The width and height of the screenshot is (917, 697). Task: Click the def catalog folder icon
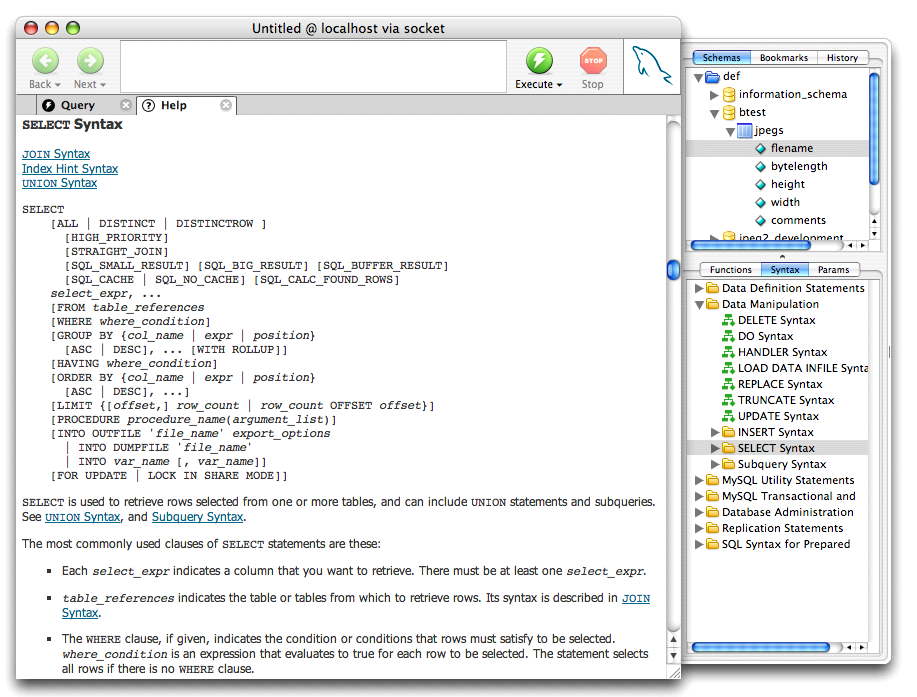(712, 76)
